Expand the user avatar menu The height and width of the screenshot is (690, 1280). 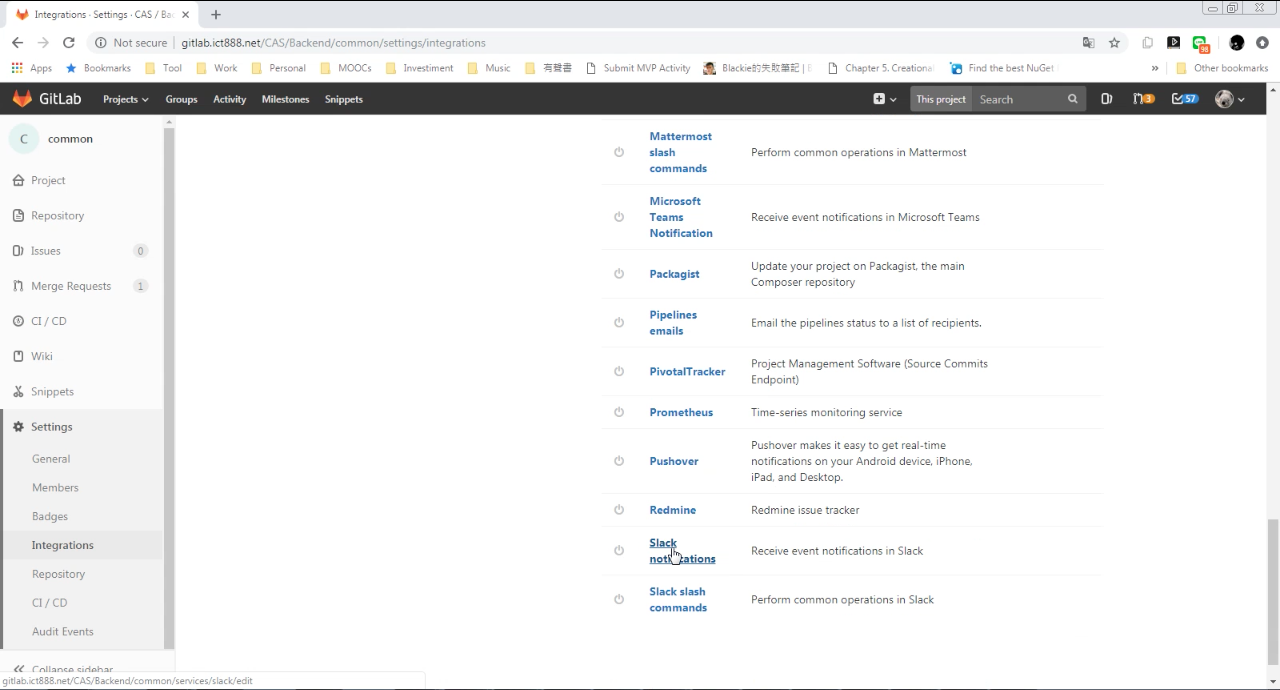(1230, 99)
